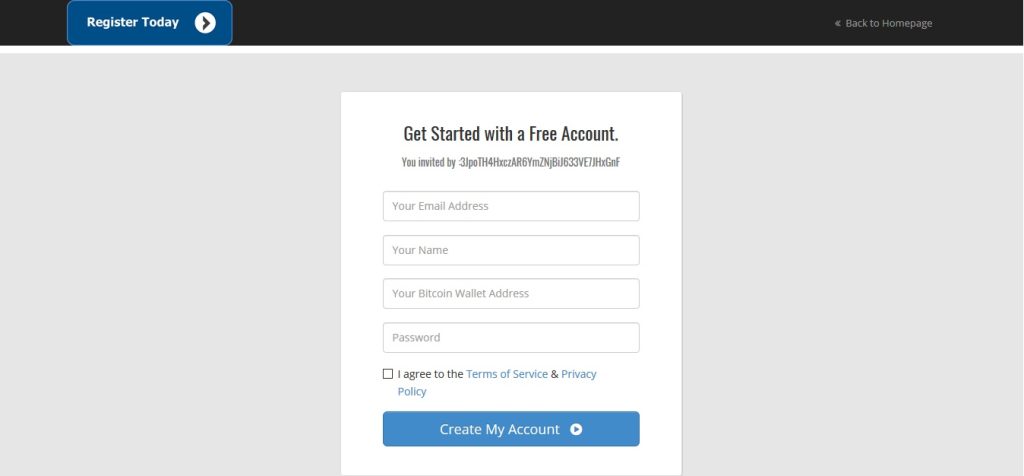Click into the Password field
This screenshot has width=1024, height=476.
[x=511, y=338]
